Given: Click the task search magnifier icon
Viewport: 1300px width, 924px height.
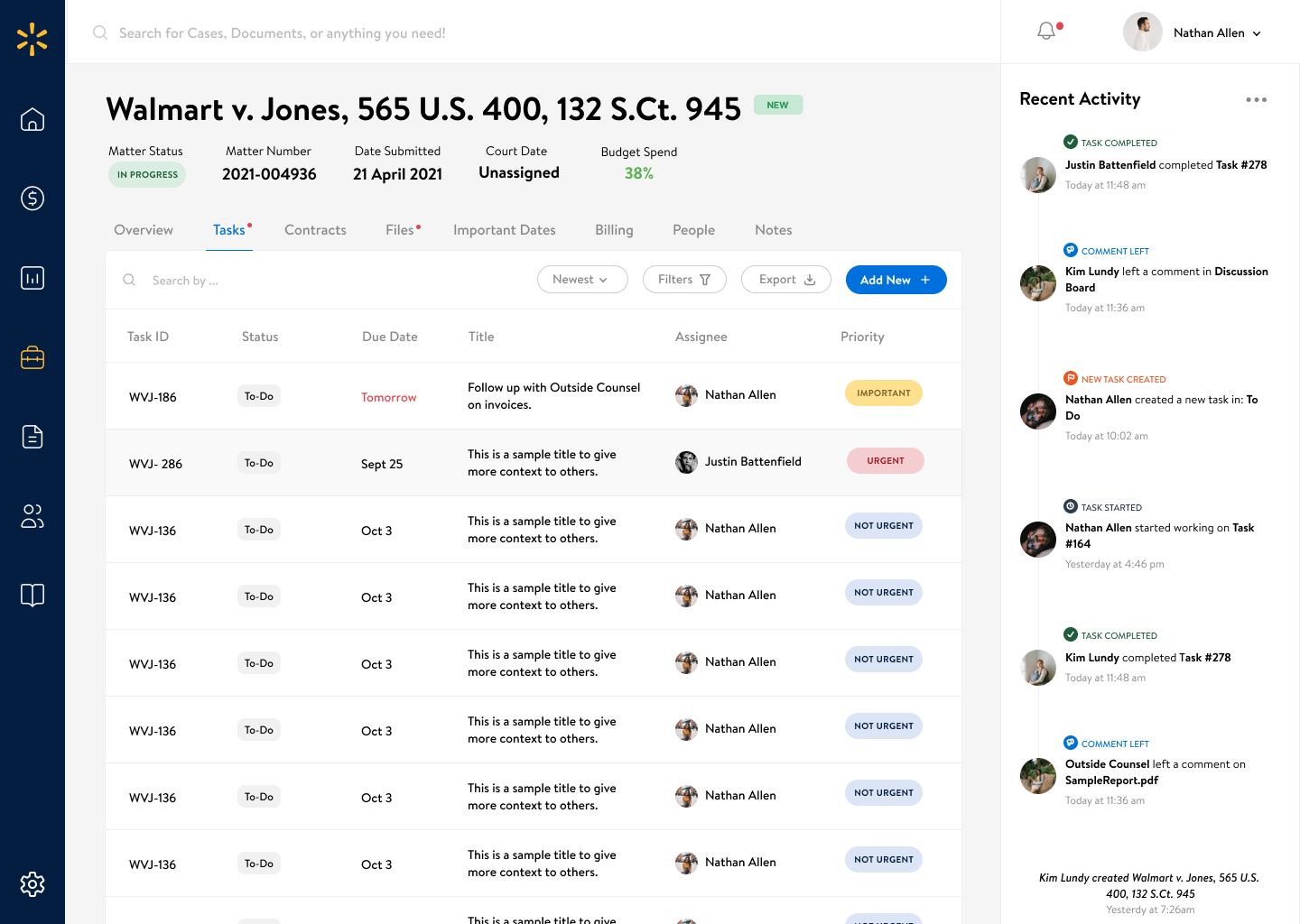Looking at the screenshot, I should (129, 280).
